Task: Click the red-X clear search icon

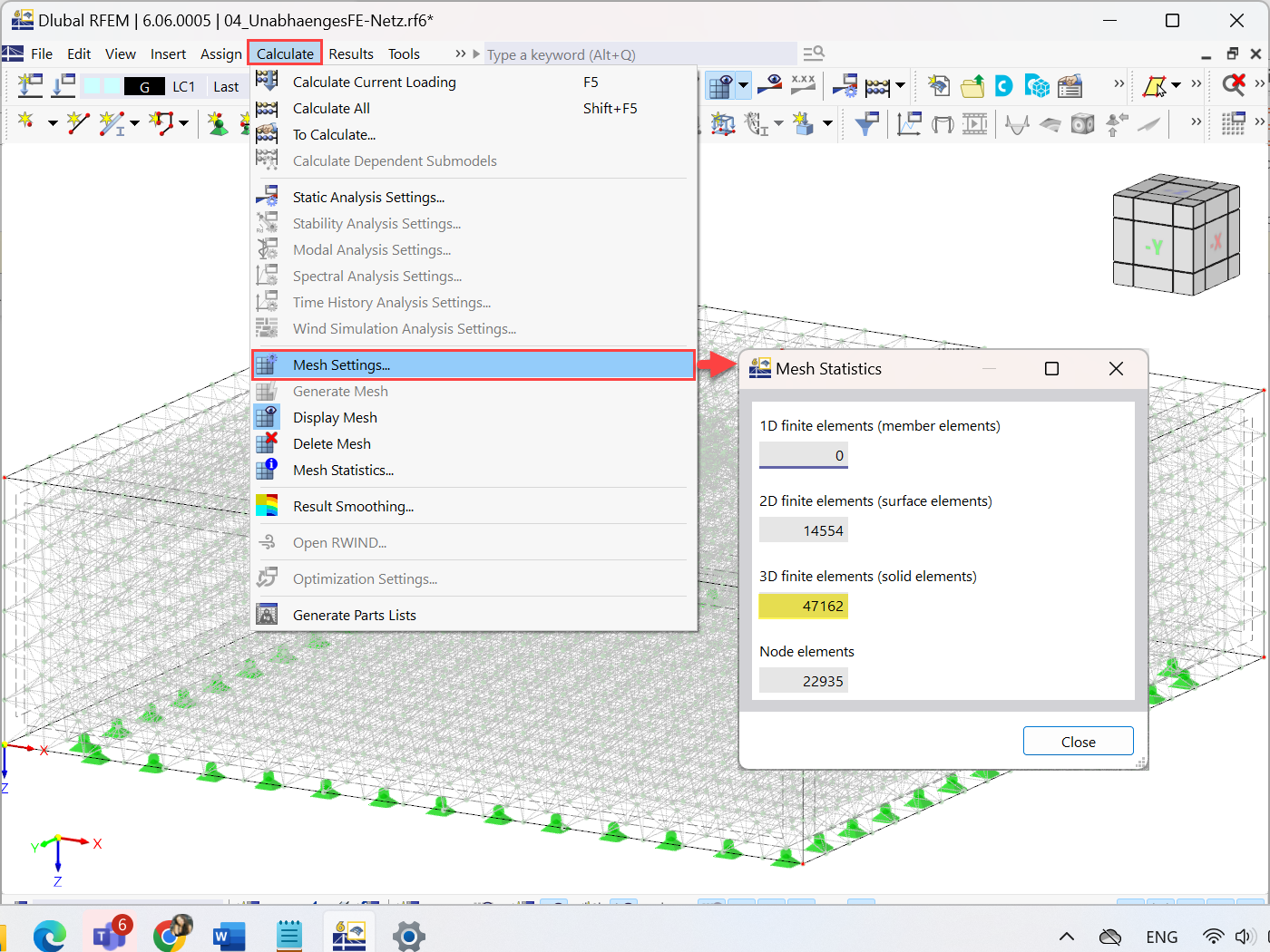Action: point(1234,85)
